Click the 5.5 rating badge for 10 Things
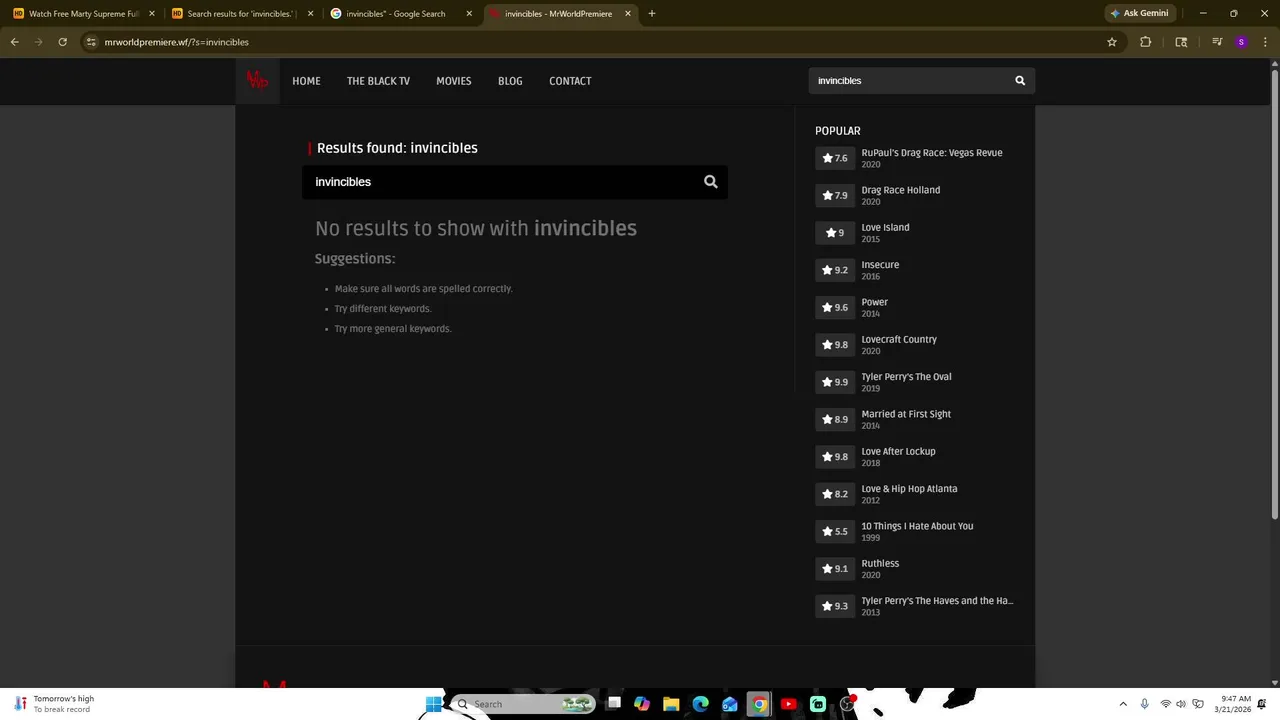 [835, 531]
